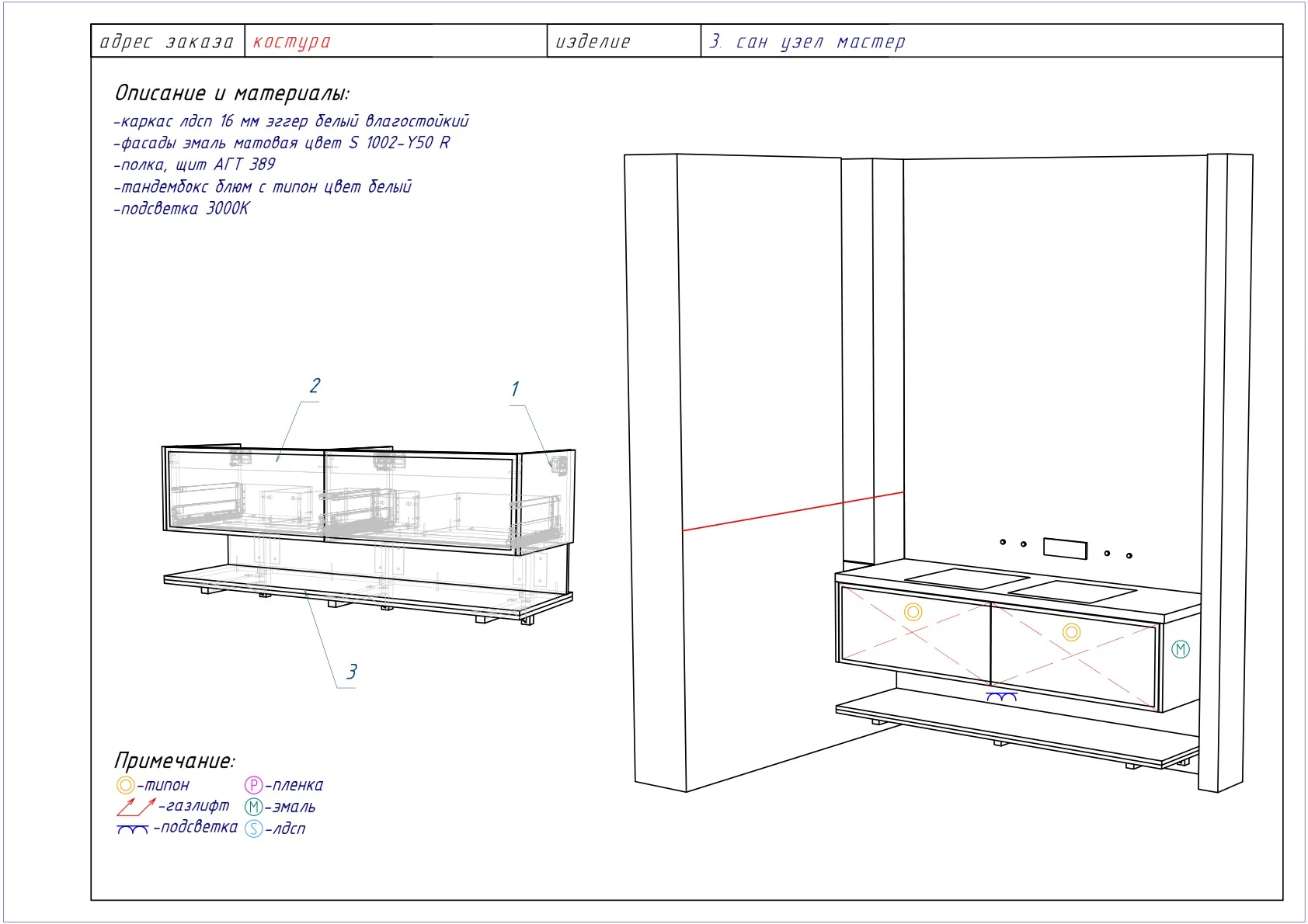Viewport: 1308px width, 924px height.
Task: Click line 'фасады эмаль матовая цвет S 1002-Y50 R'
Action: (282, 143)
